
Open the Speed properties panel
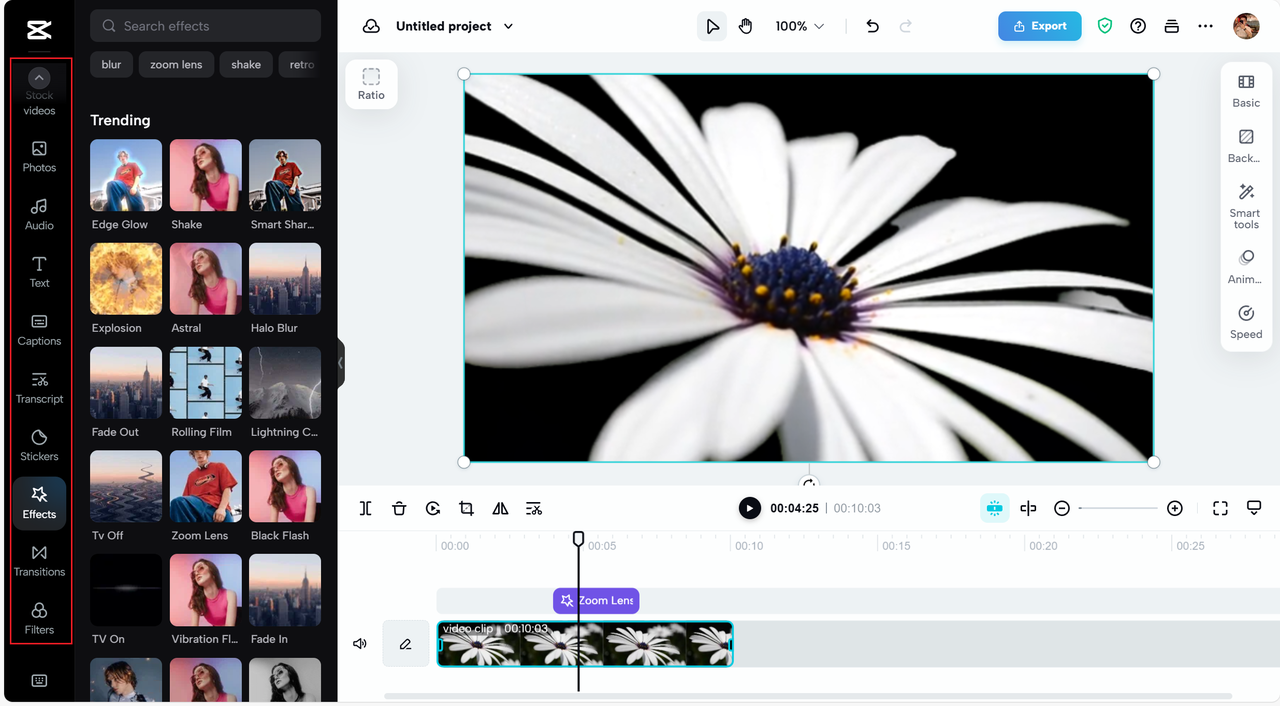coord(1246,322)
